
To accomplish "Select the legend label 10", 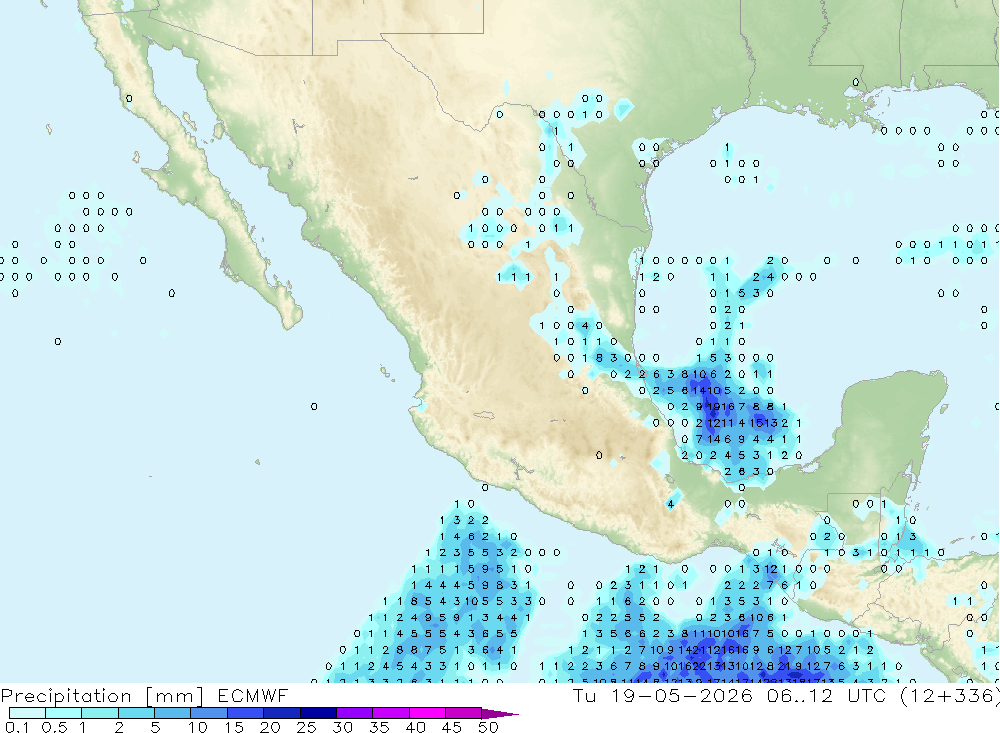I will pyautogui.click(x=198, y=727).
